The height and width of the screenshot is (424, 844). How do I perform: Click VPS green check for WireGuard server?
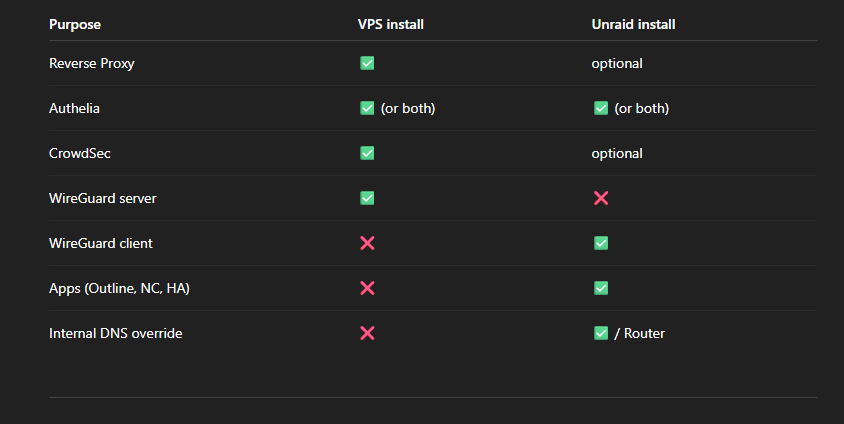[x=367, y=198]
